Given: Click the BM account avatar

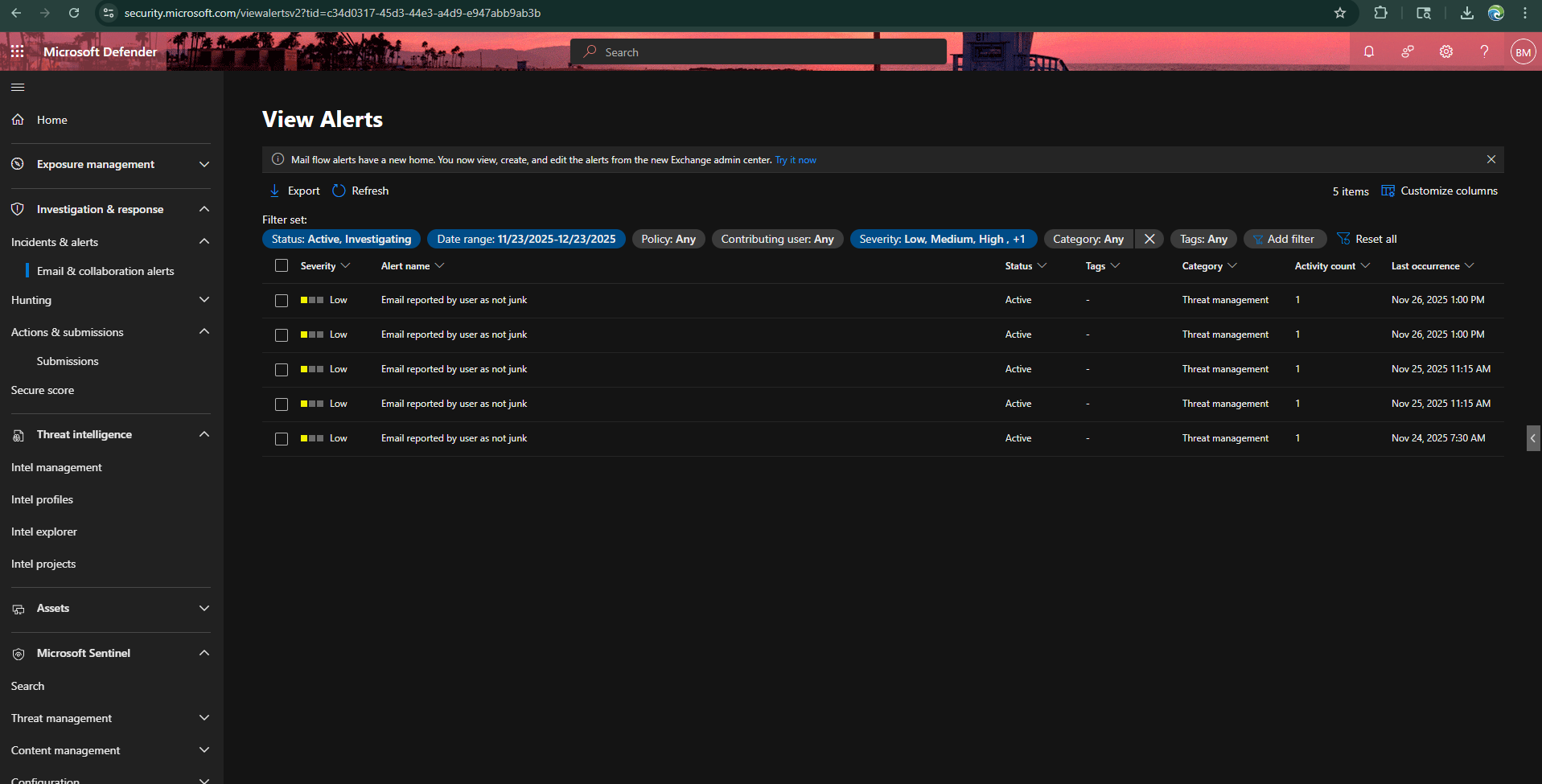Looking at the screenshot, I should [1522, 51].
